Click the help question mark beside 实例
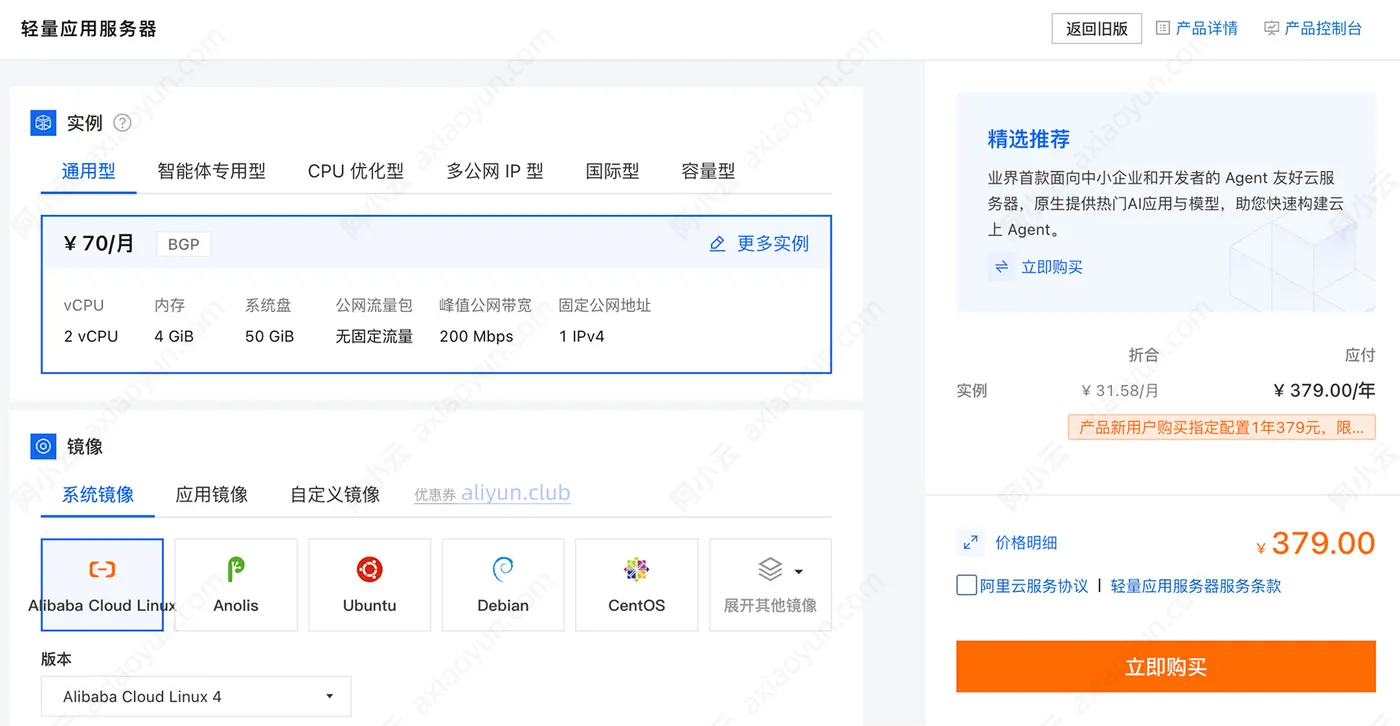The image size is (1400, 726). [x=122, y=123]
